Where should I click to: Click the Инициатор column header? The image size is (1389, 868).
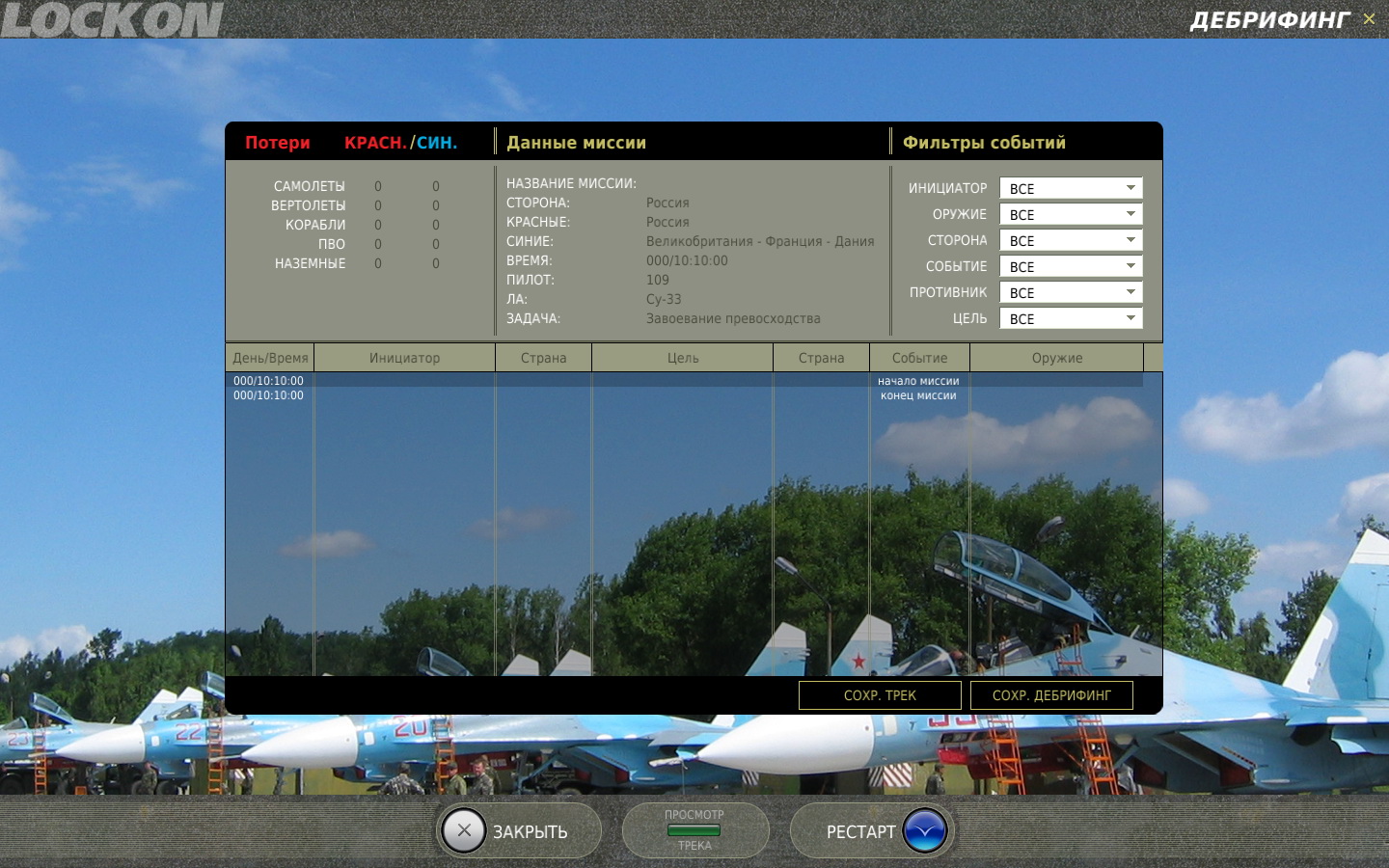pos(404,358)
